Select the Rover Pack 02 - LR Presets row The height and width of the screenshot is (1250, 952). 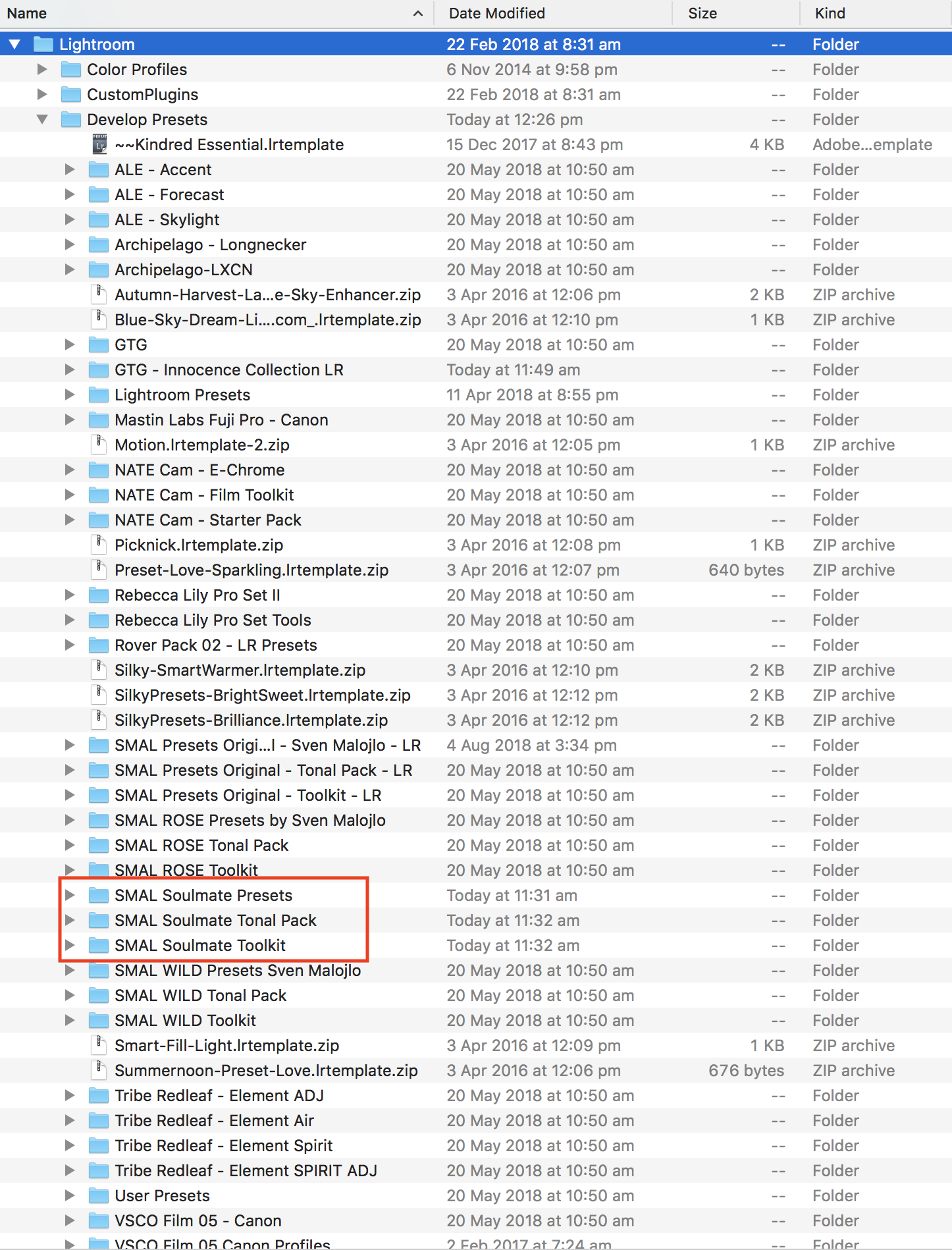(476, 645)
